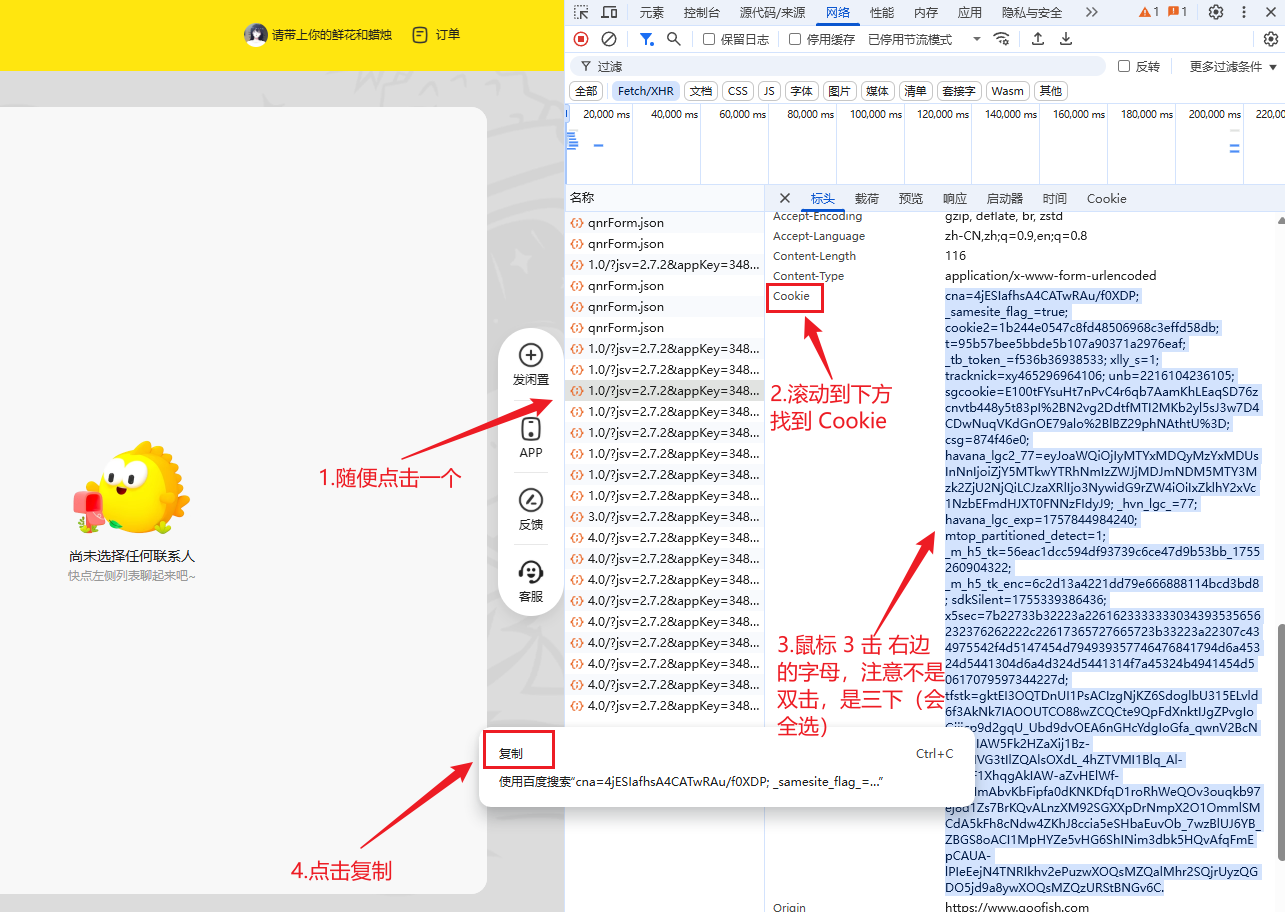Click the inspect element picker icon
Image resolution: width=1285 pixels, height=912 pixels.
click(x=581, y=13)
